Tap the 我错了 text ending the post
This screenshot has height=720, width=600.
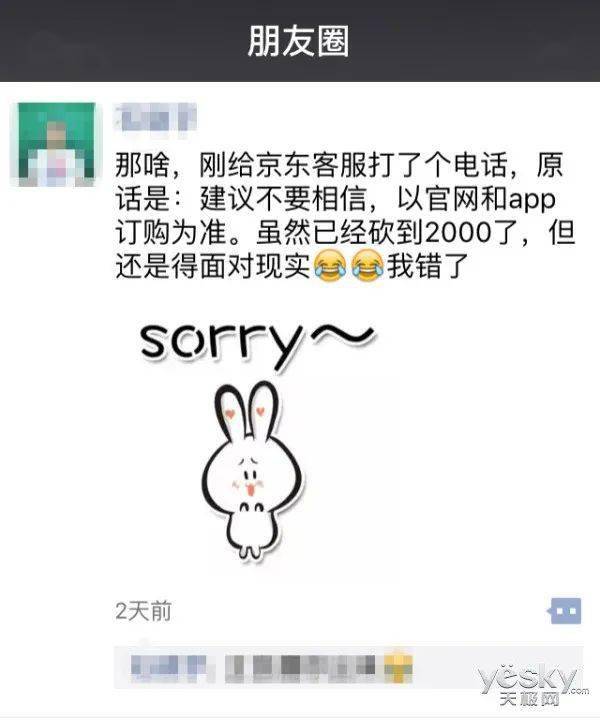428,266
